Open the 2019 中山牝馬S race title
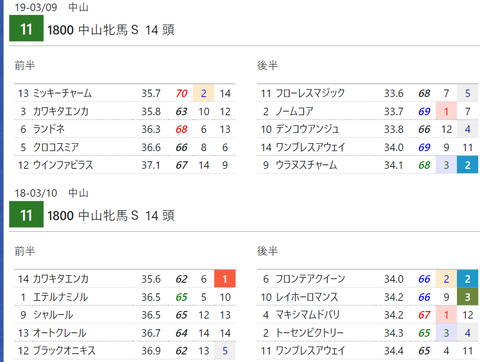The width and height of the screenshot is (480, 362). pos(111,30)
